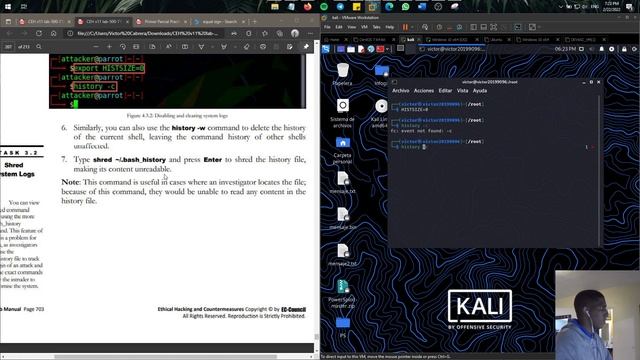The image size is (640, 360).
Task: Add this PDF page to Edge favorites
Action: click(x=264, y=33)
